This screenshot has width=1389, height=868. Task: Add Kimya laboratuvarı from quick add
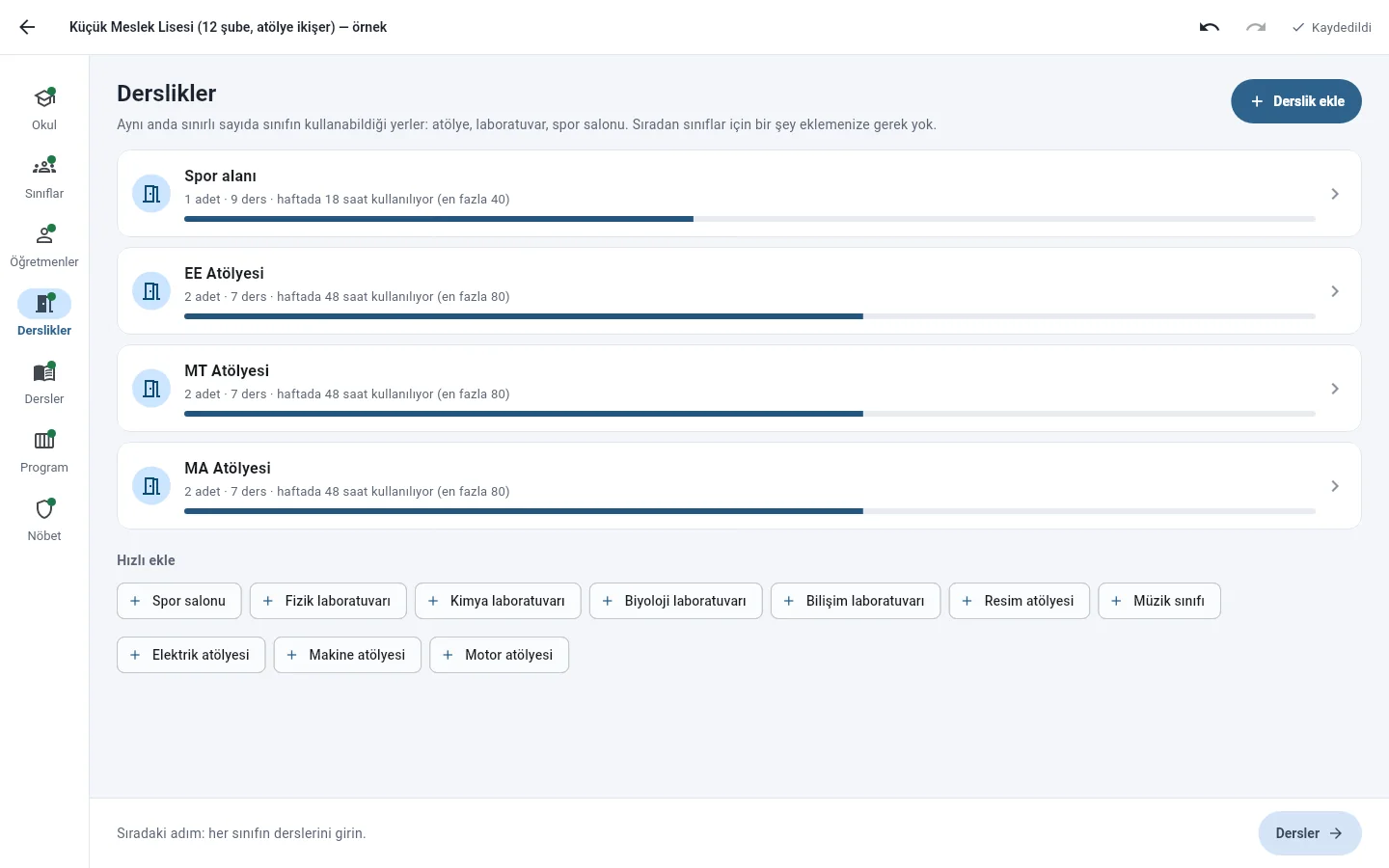(x=498, y=601)
